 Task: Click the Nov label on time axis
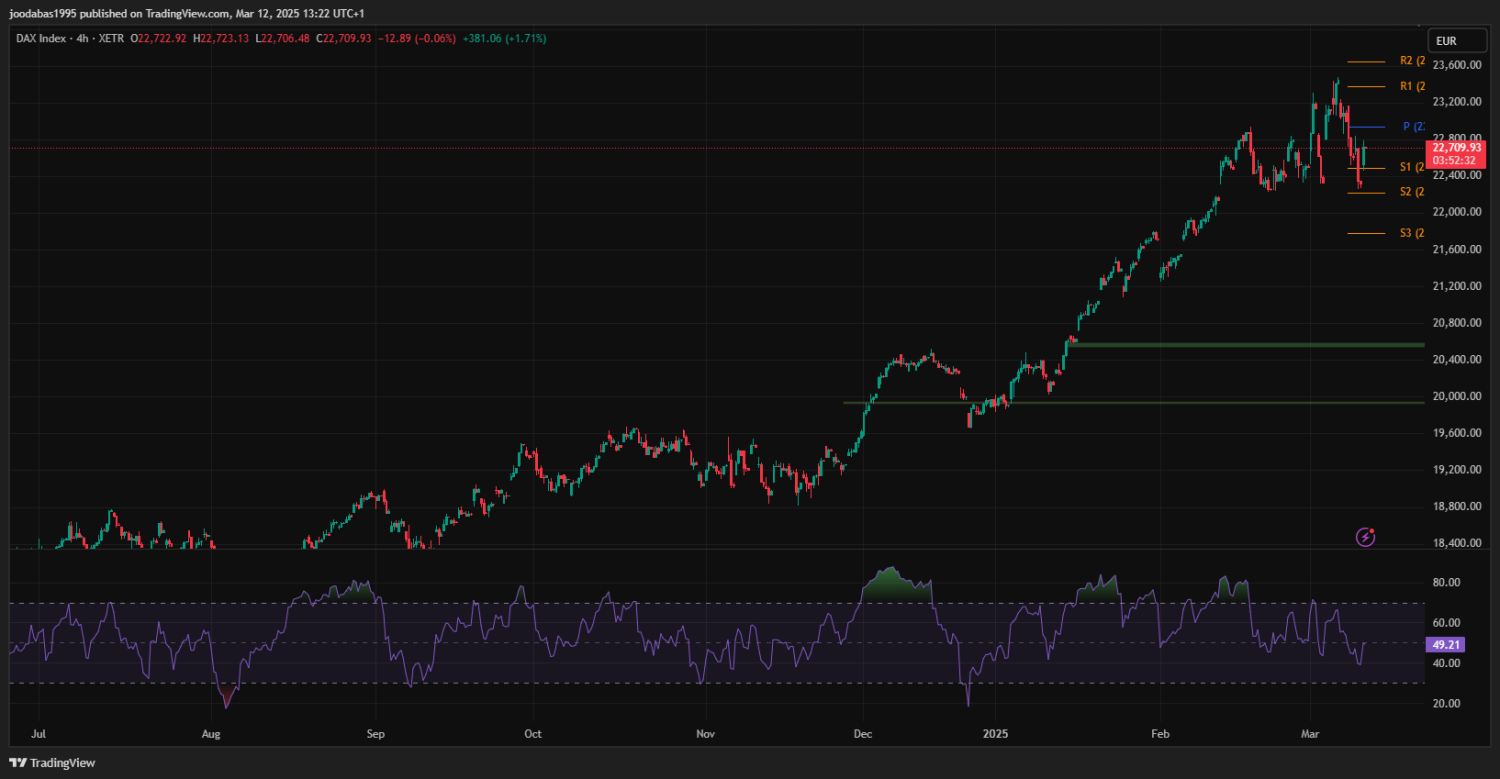click(x=706, y=733)
